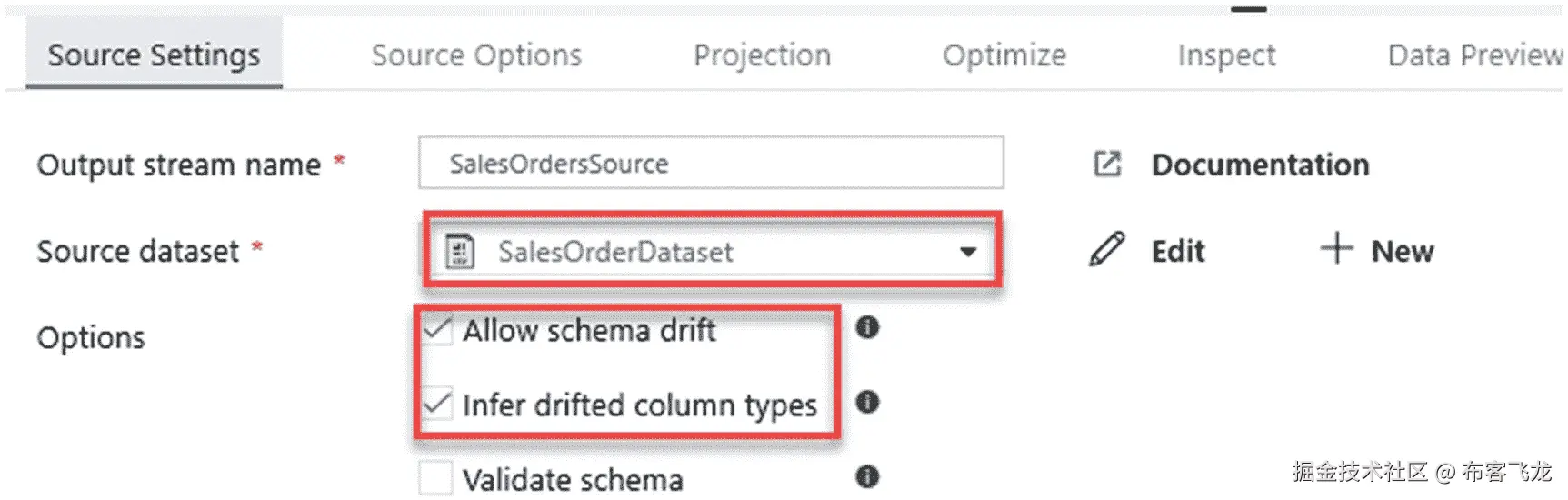
Task: Click info icon beside Validate schema
Action: tap(867, 476)
